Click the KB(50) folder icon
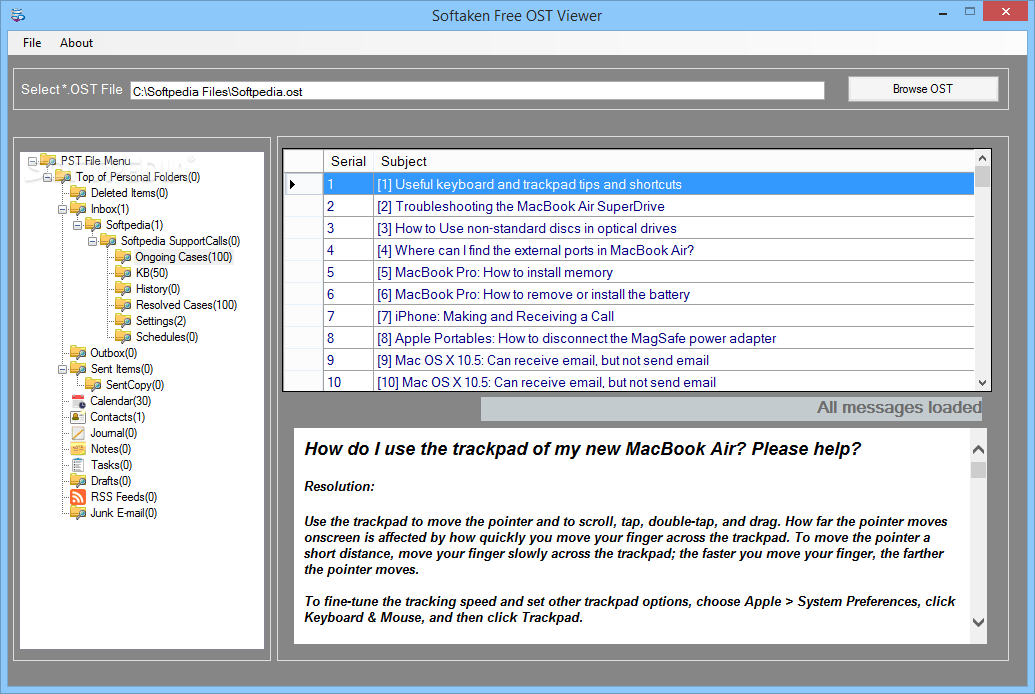This screenshot has width=1035, height=694. pos(123,273)
